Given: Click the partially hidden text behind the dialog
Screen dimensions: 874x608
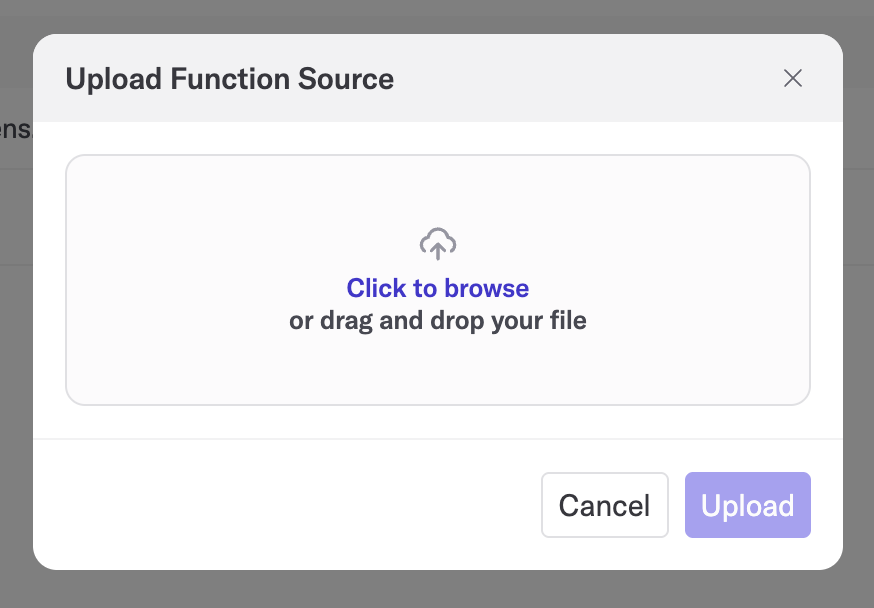Looking at the screenshot, I should tap(16, 129).
